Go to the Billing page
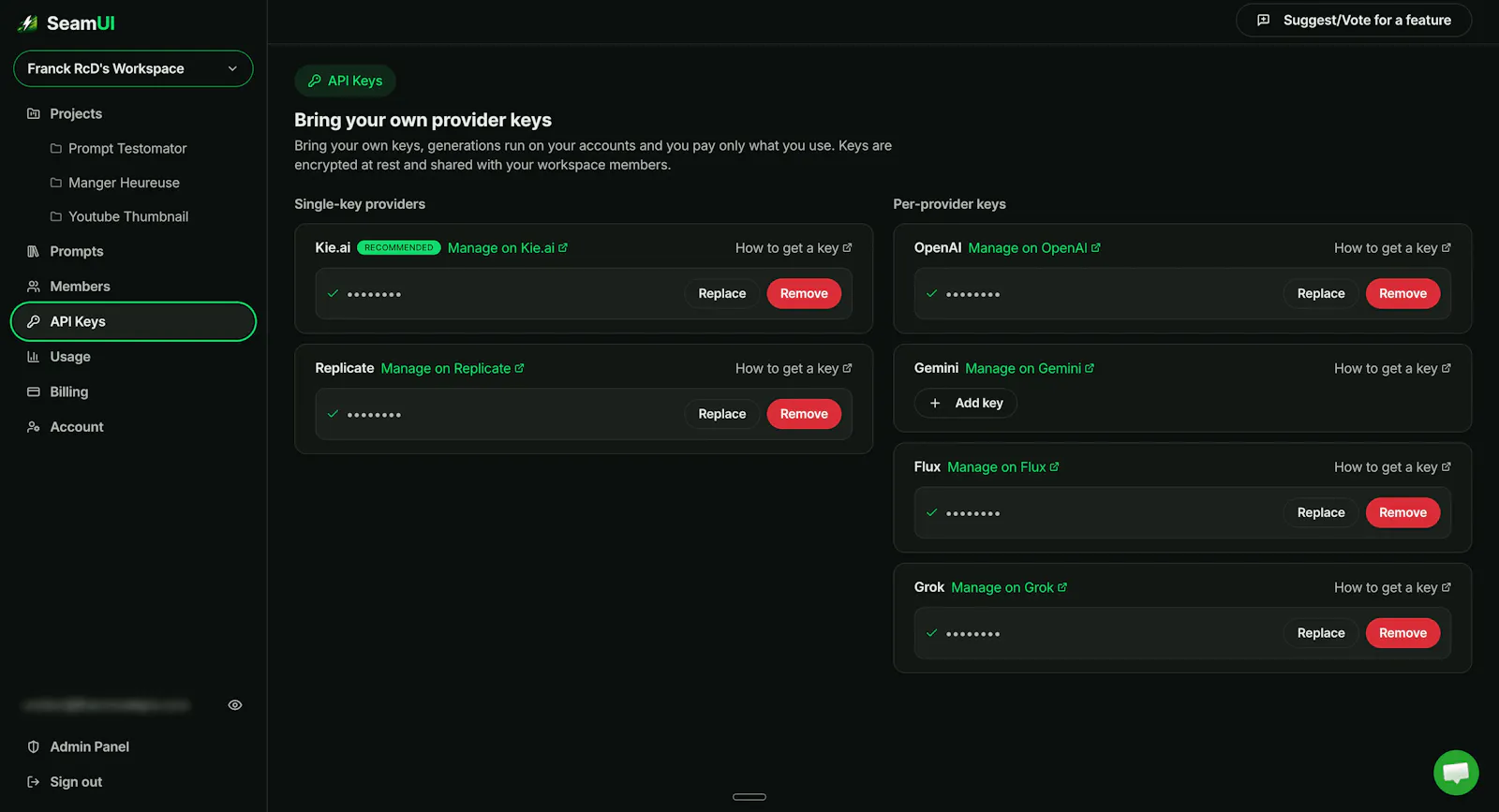This screenshot has height=812, width=1499. point(68,391)
